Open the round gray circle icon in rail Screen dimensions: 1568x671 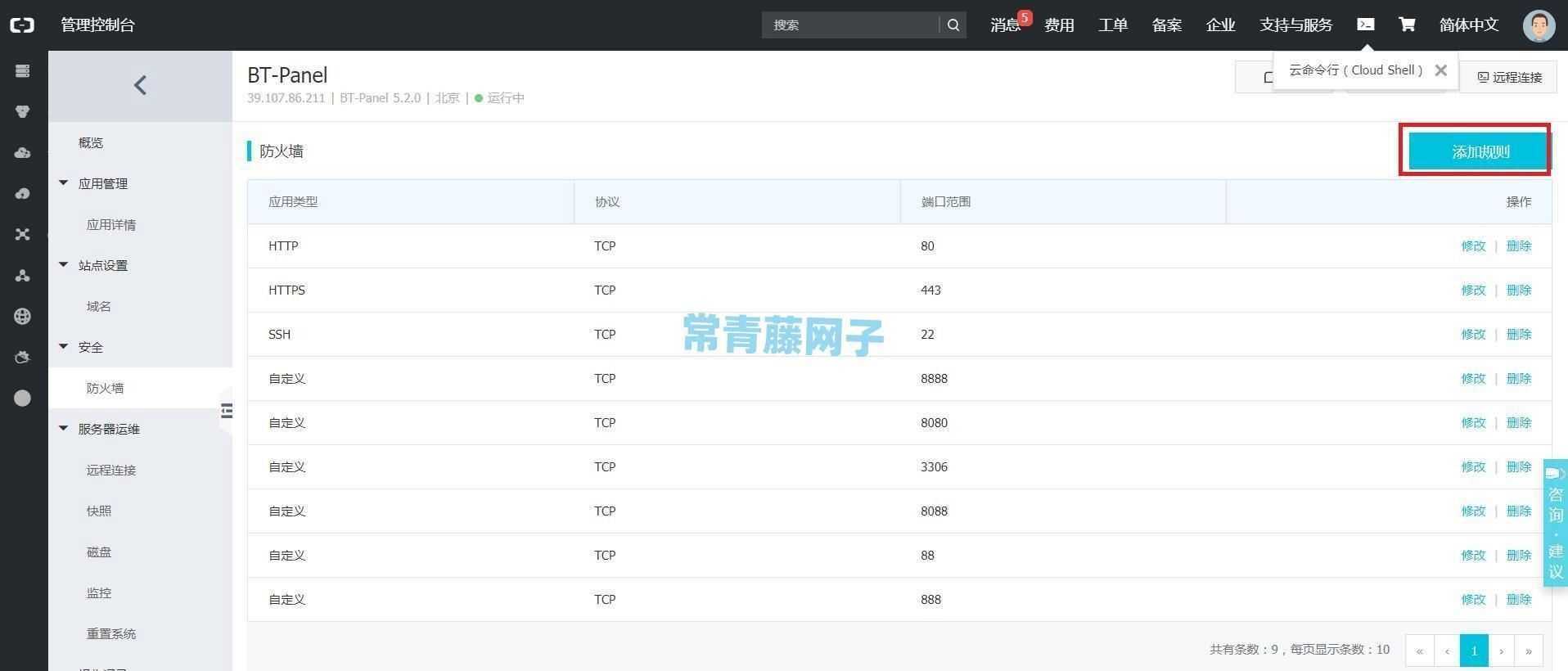[23, 399]
